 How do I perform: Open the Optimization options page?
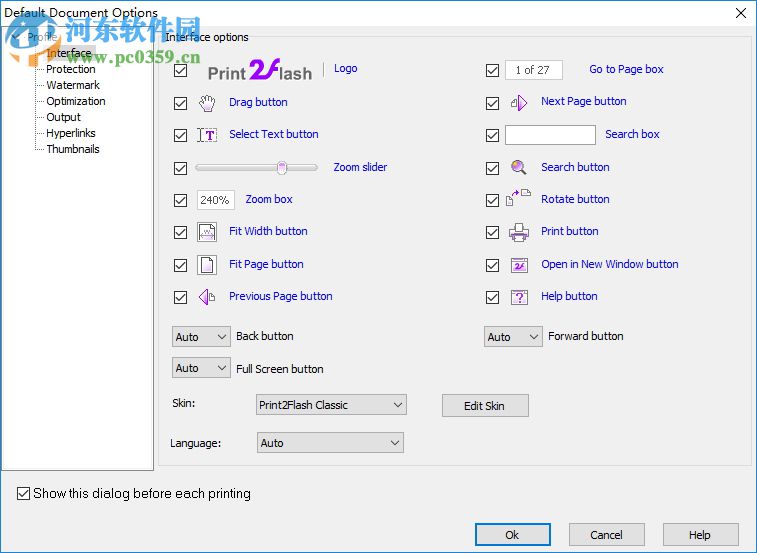(76, 101)
